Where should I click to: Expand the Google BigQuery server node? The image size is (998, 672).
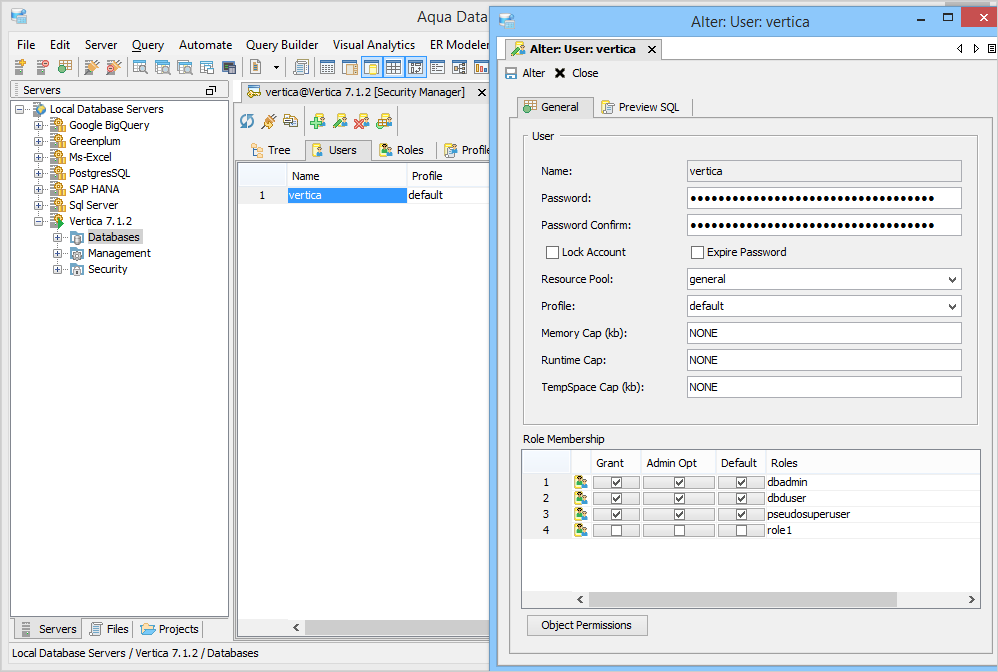click(39, 125)
